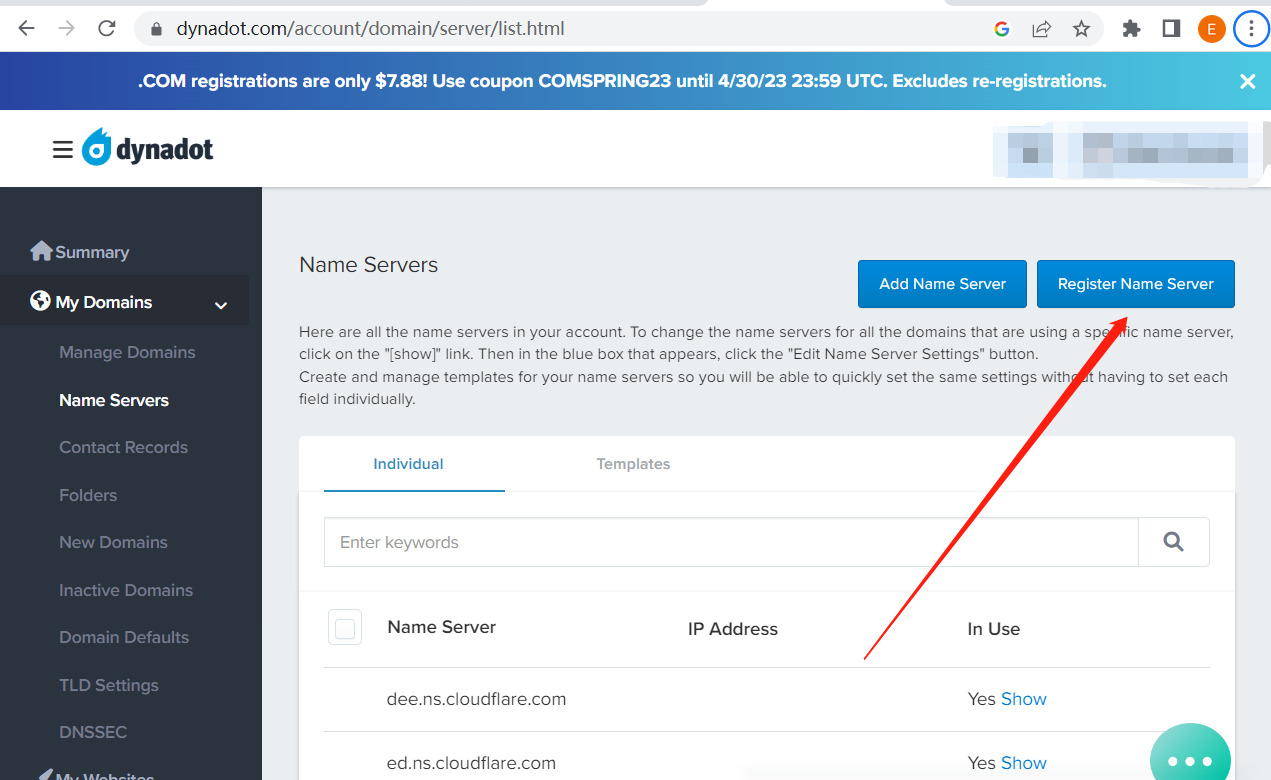Click the Add Name Server button
Screen dimensions: 1271x780
942,284
